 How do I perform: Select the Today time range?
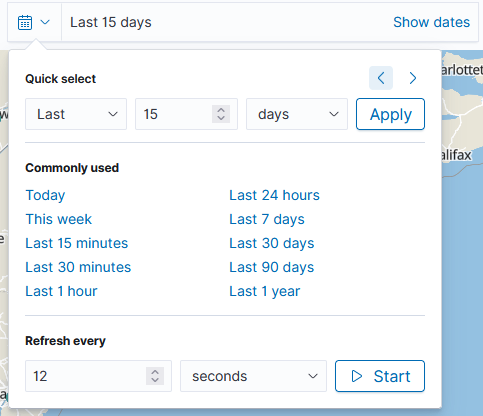45,195
